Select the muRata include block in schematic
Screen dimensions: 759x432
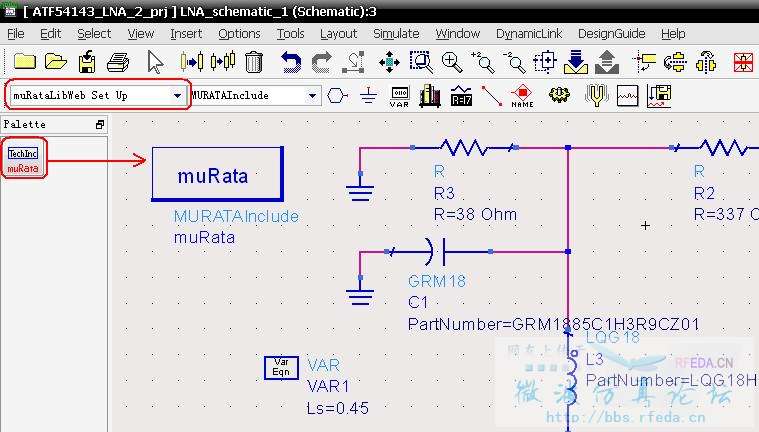coord(217,174)
